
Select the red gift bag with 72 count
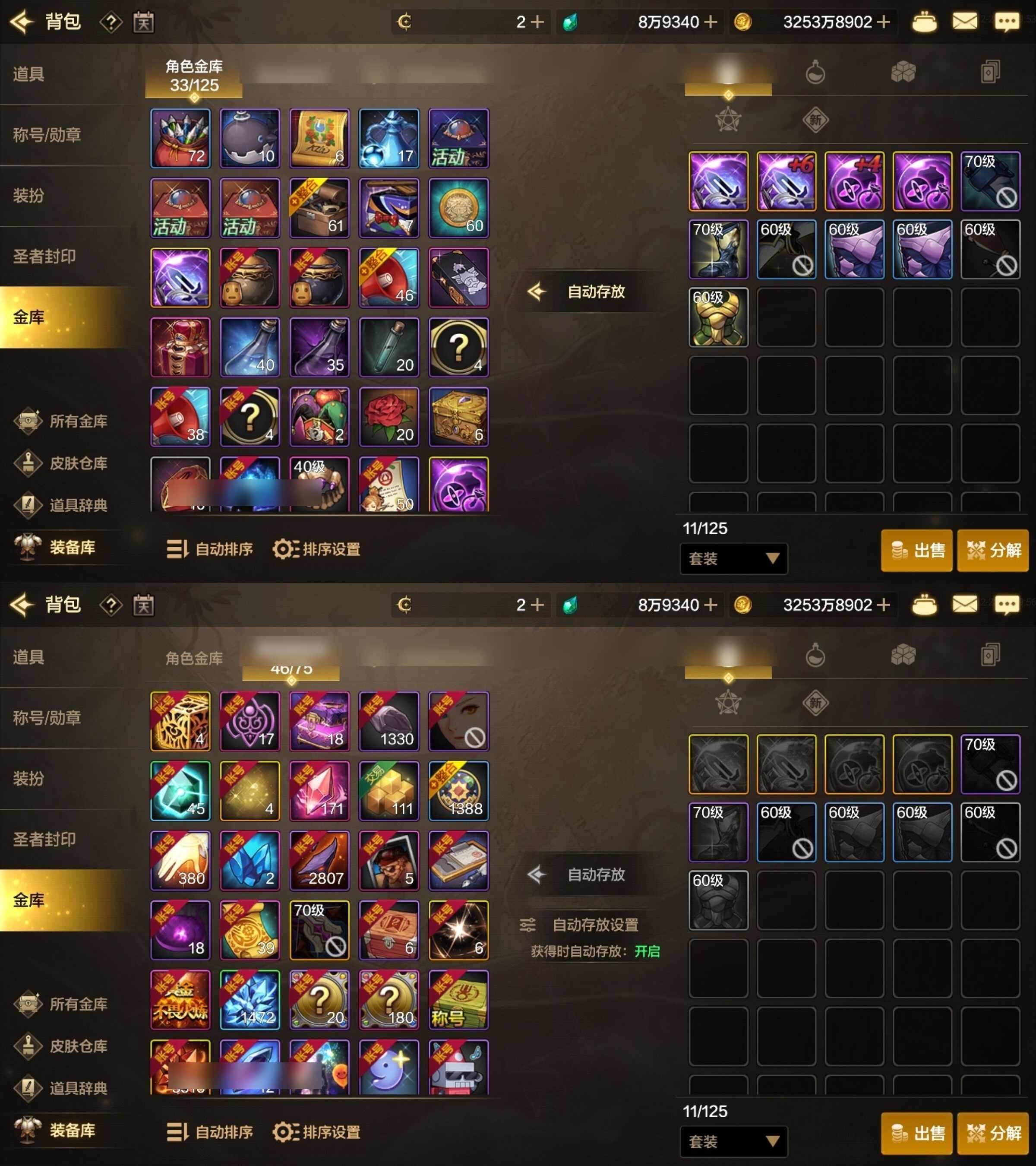[x=180, y=139]
